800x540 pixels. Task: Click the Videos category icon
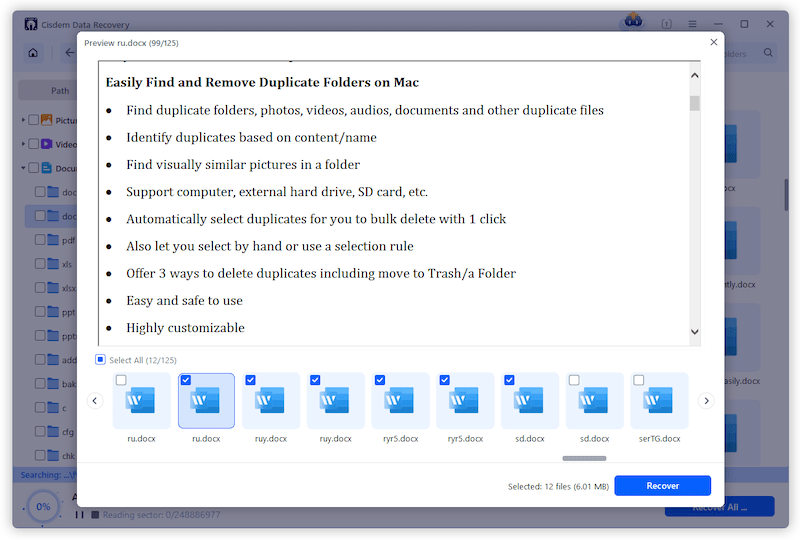(46, 144)
